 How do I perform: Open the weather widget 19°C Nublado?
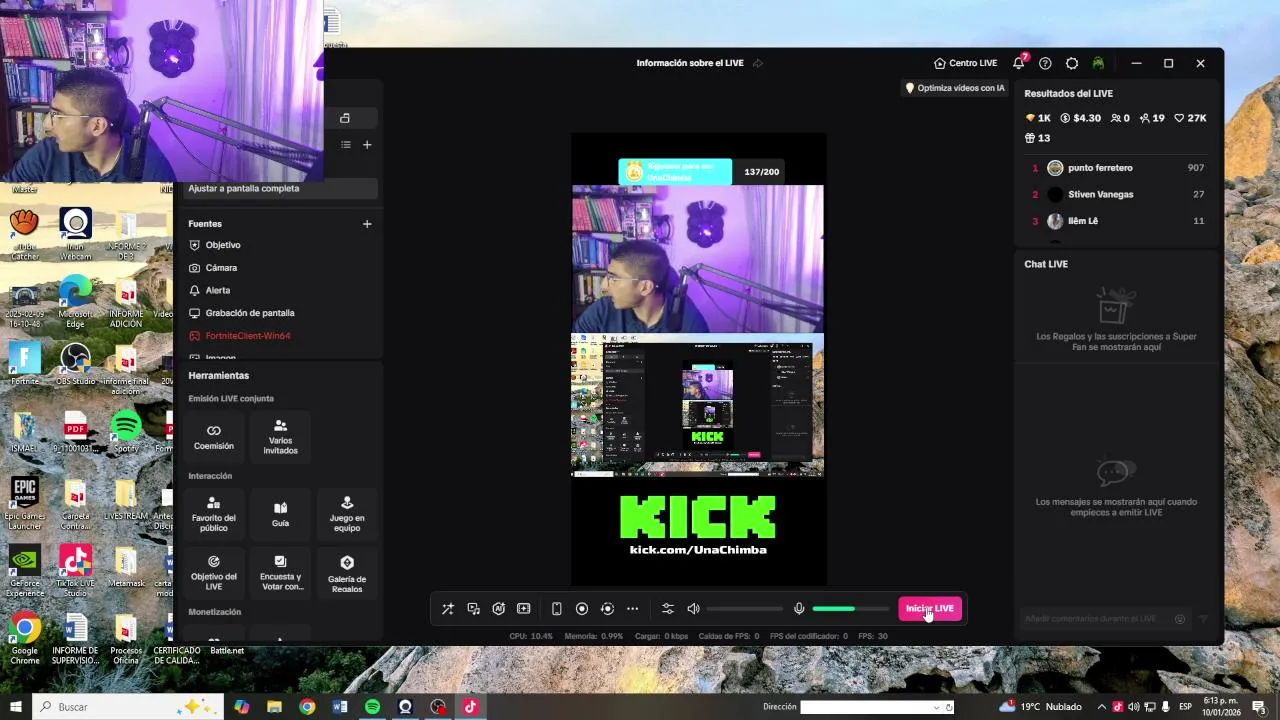(x=1040, y=707)
